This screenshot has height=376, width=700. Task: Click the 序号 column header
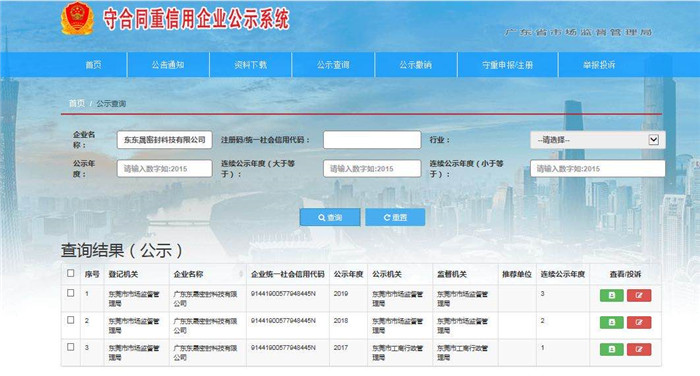pos(92,274)
